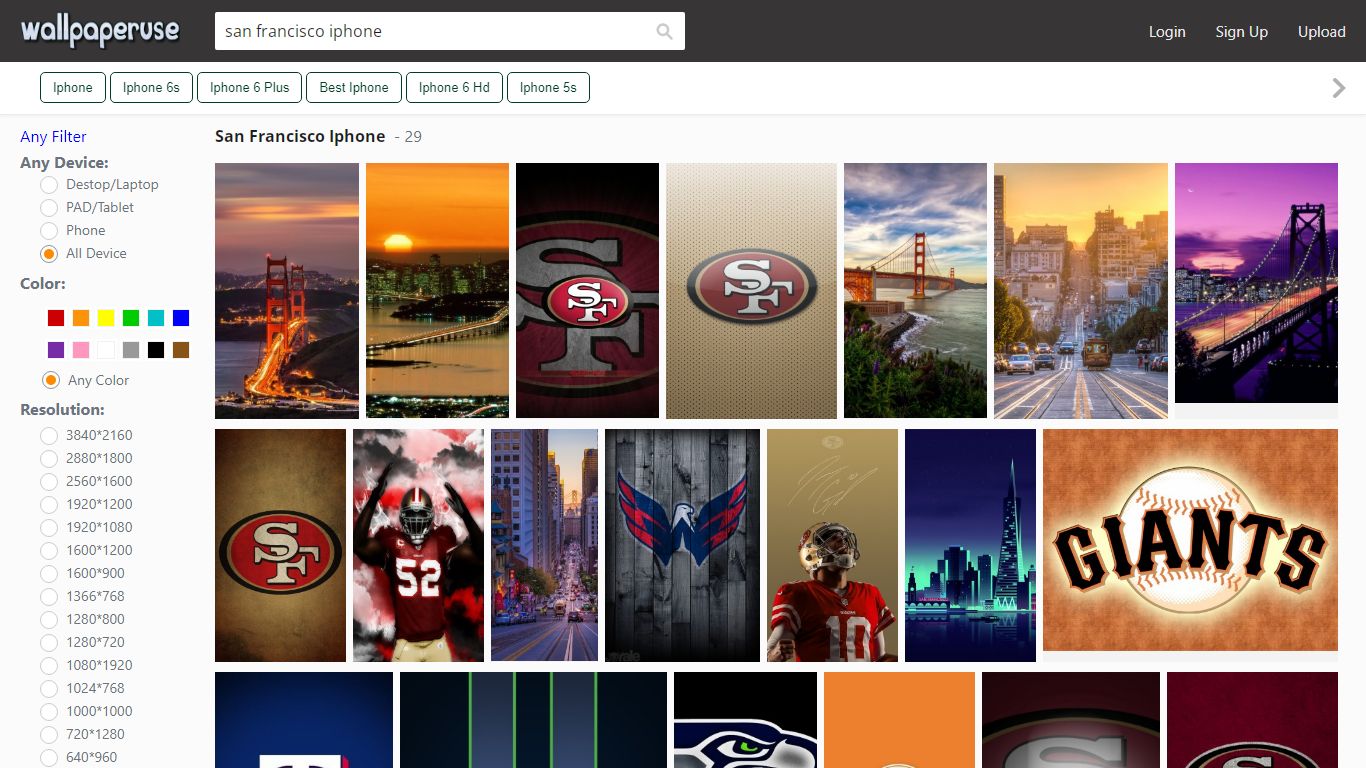The width and height of the screenshot is (1366, 768).
Task: Click the Any Filter link
Action: [53, 136]
